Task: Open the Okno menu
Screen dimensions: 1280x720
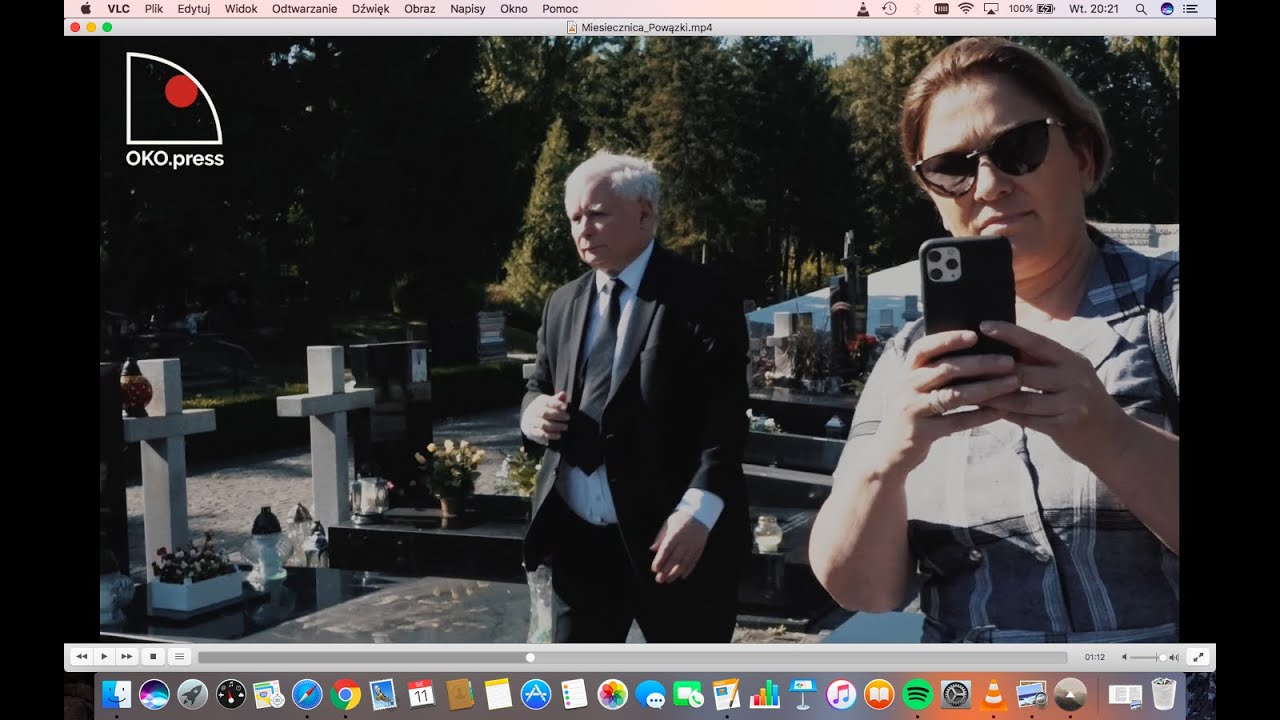Action: tap(514, 8)
